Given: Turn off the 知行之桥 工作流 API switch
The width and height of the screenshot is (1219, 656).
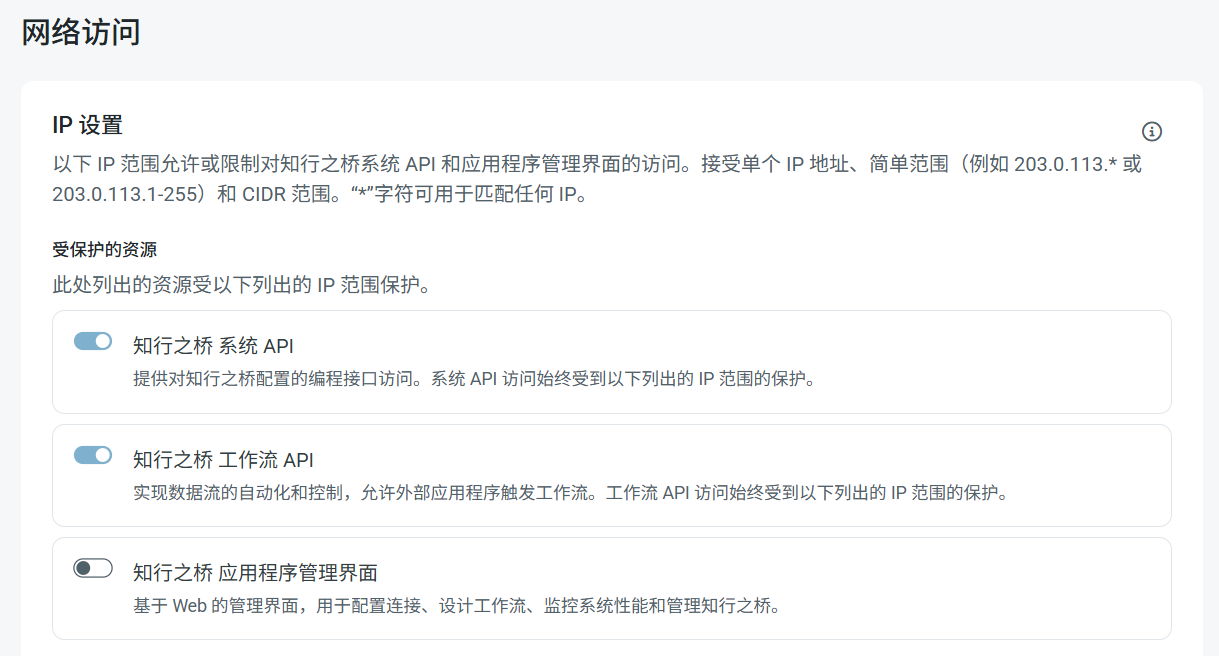Looking at the screenshot, I should [x=93, y=456].
